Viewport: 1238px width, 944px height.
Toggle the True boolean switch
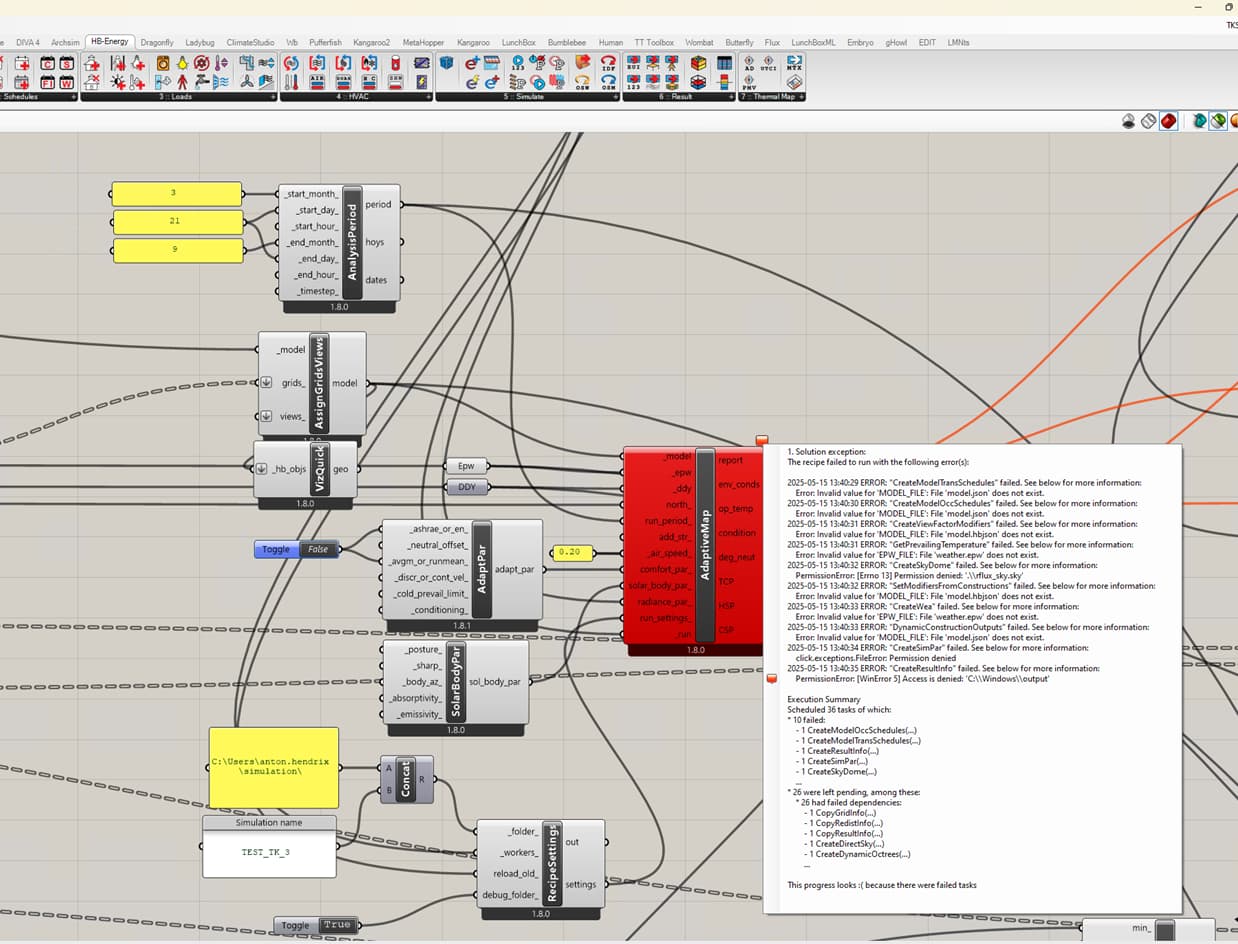click(316, 925)
